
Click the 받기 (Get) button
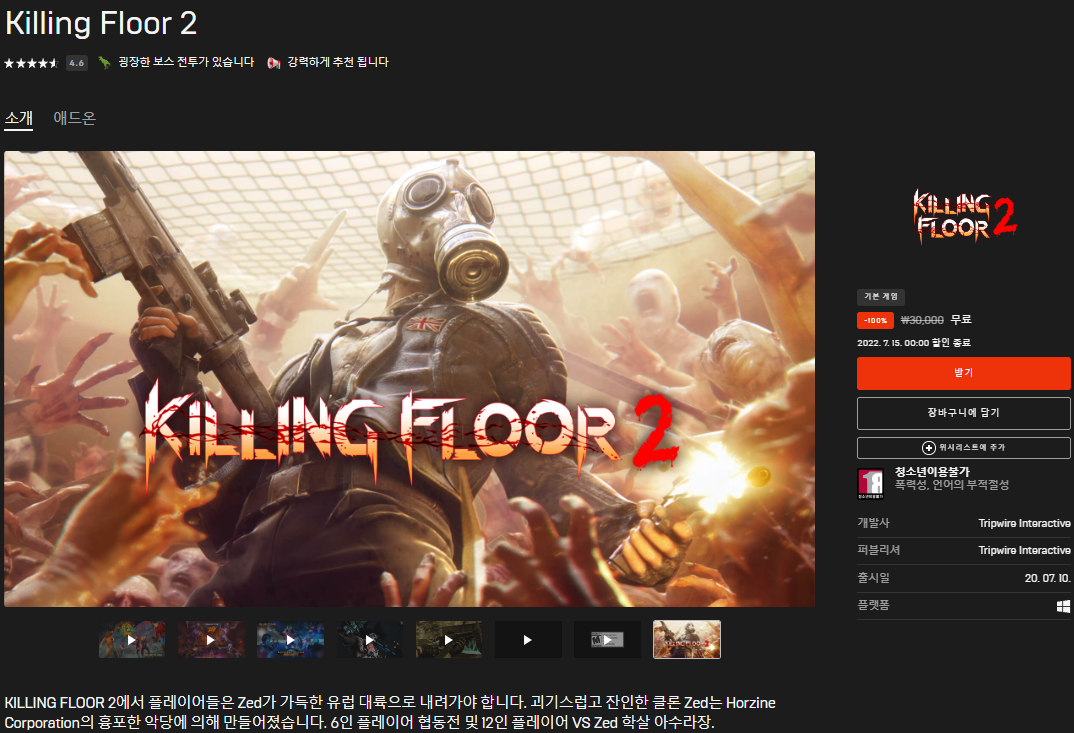point(963,373)
